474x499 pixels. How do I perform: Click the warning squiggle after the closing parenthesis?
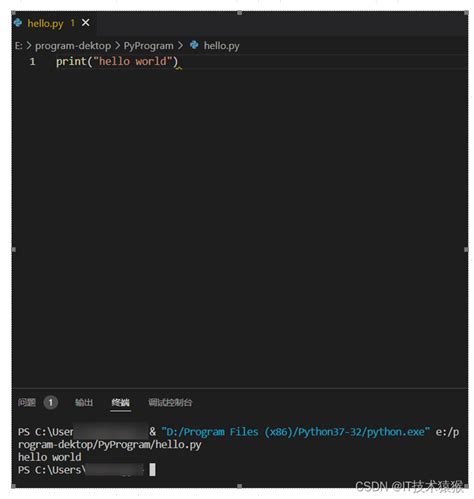[179, 68]
